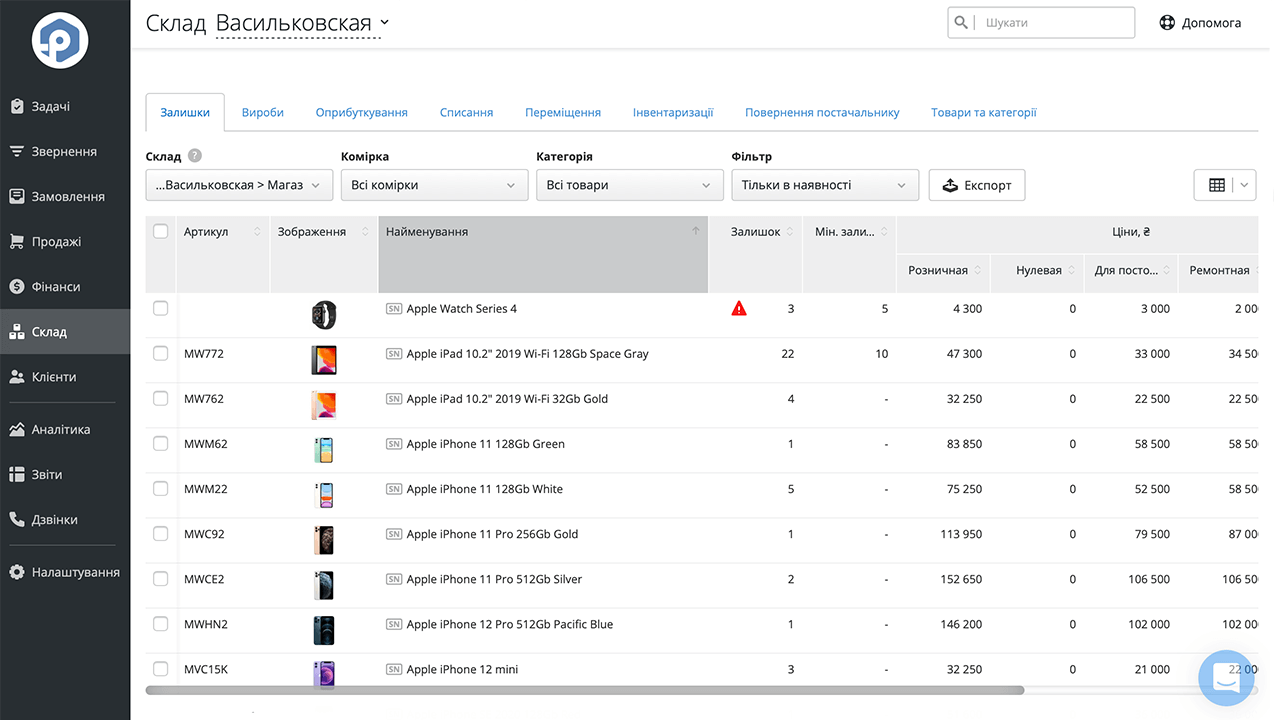The height and width of the screenshot is (720, 1280).
Task: Open the Переміщення tab
Action: tap(563, 112)
